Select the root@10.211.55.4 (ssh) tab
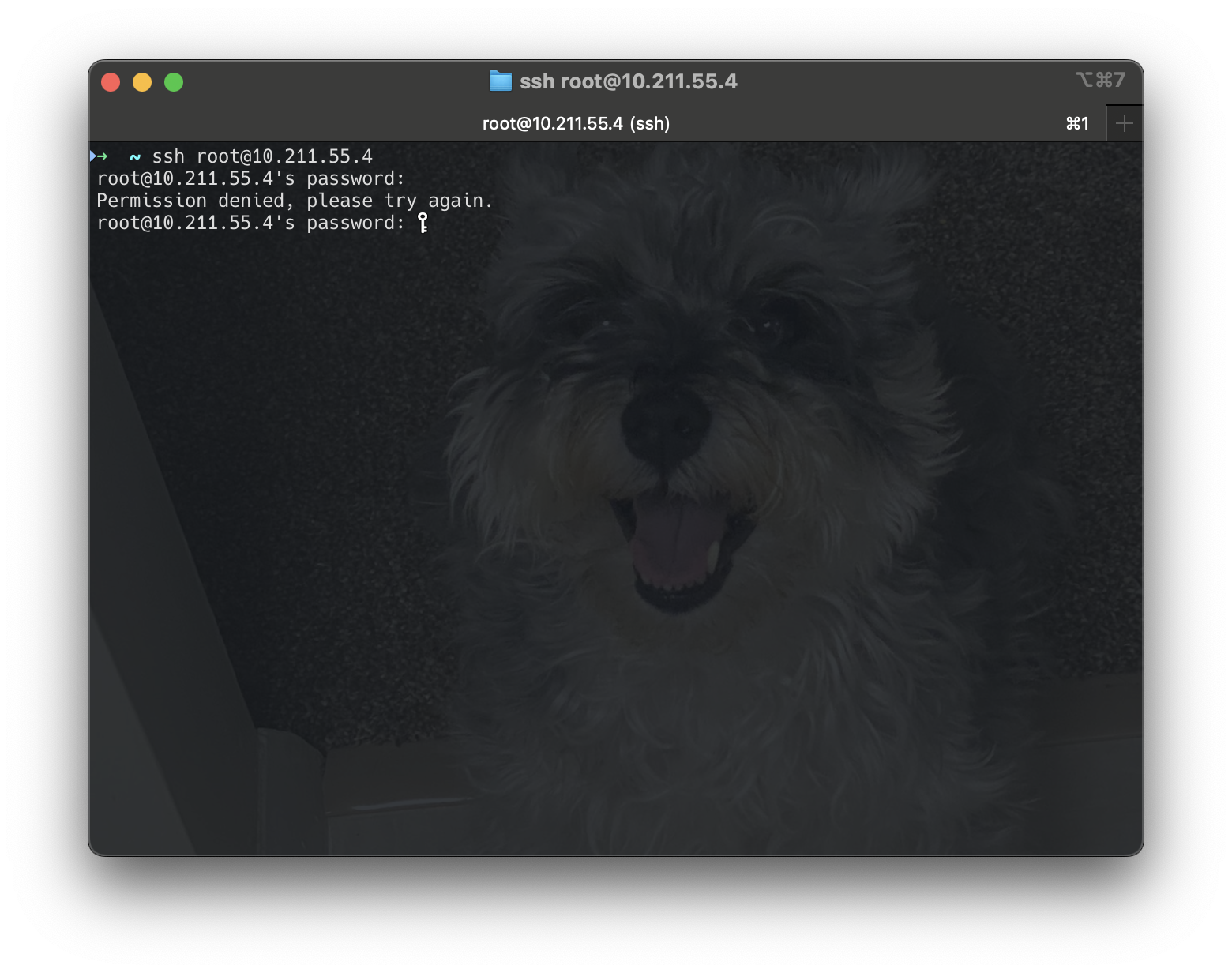The image size is (1232, 973). coord(576,123)
